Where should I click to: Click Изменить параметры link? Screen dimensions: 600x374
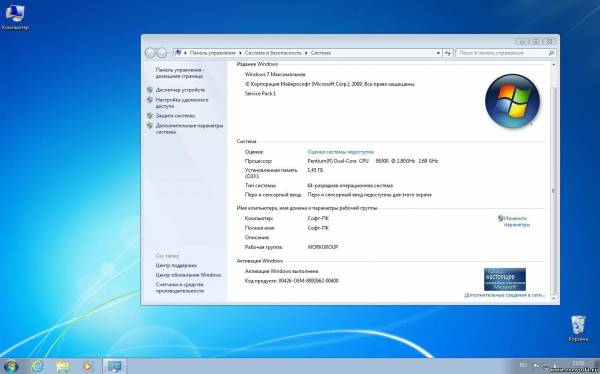517,222
